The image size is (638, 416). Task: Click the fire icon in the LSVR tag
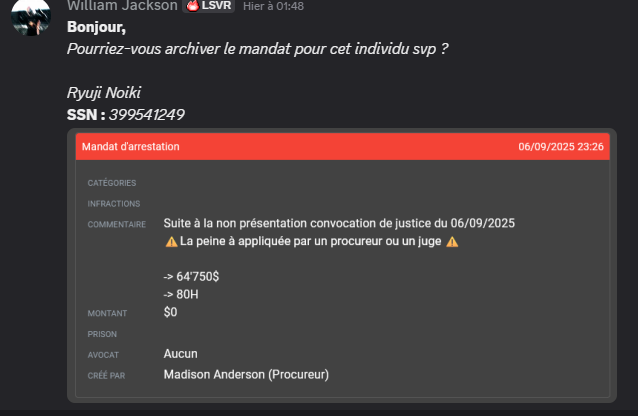tap(194, 6)
